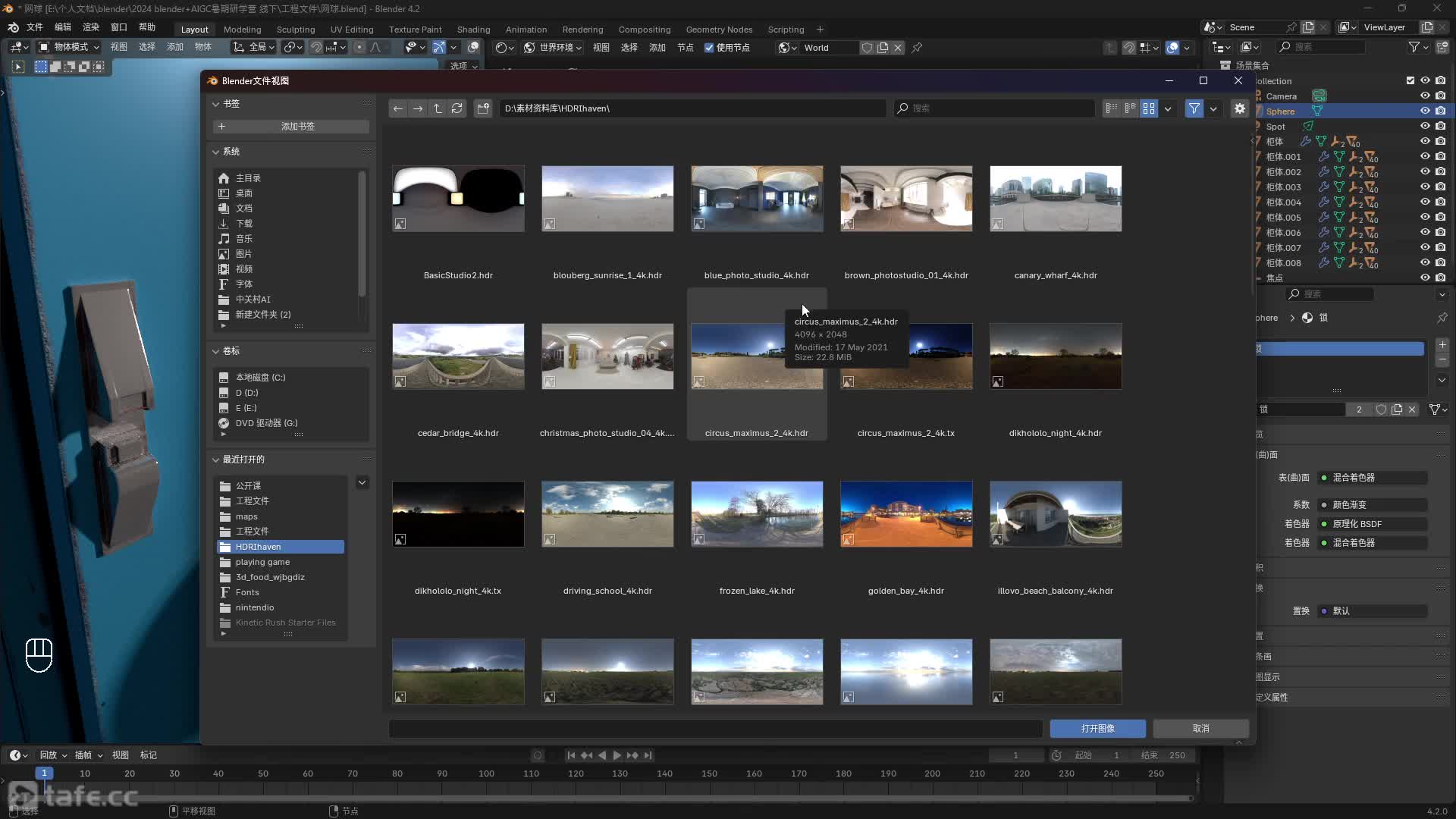Add a new workspace with plus icon
The image size is (1456, 819).
point(820,30)
